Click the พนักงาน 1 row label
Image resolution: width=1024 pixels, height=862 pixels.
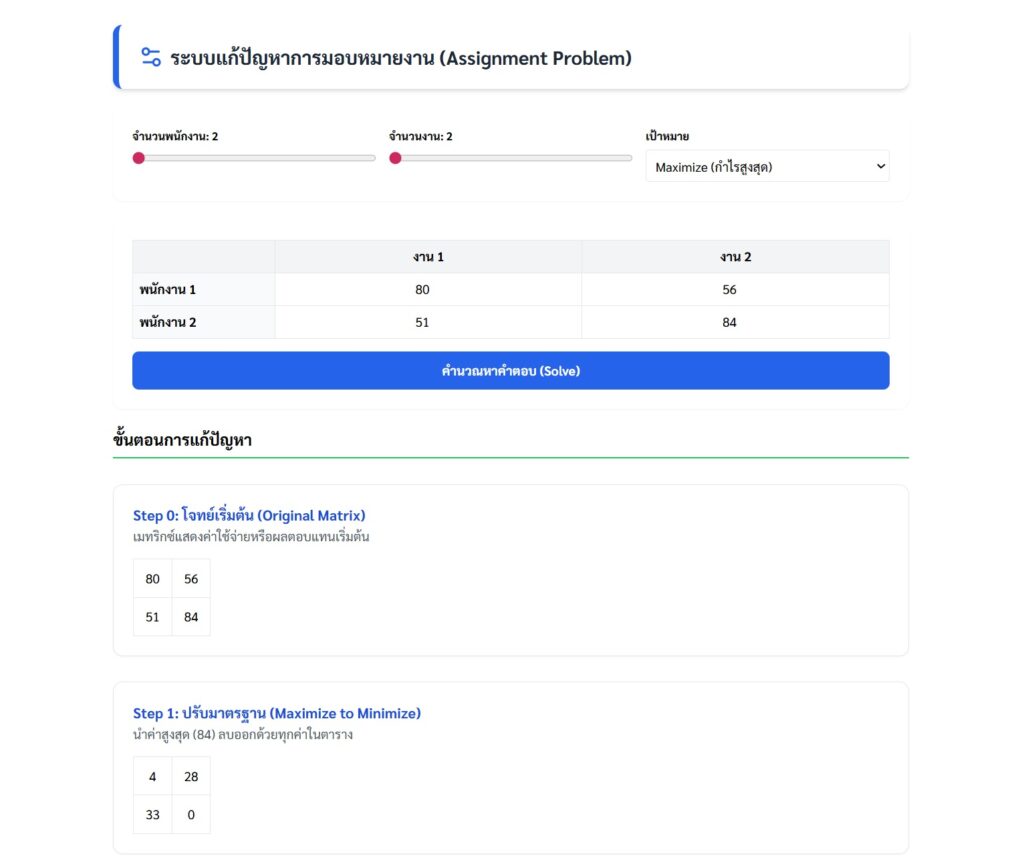tap(168, 290)
